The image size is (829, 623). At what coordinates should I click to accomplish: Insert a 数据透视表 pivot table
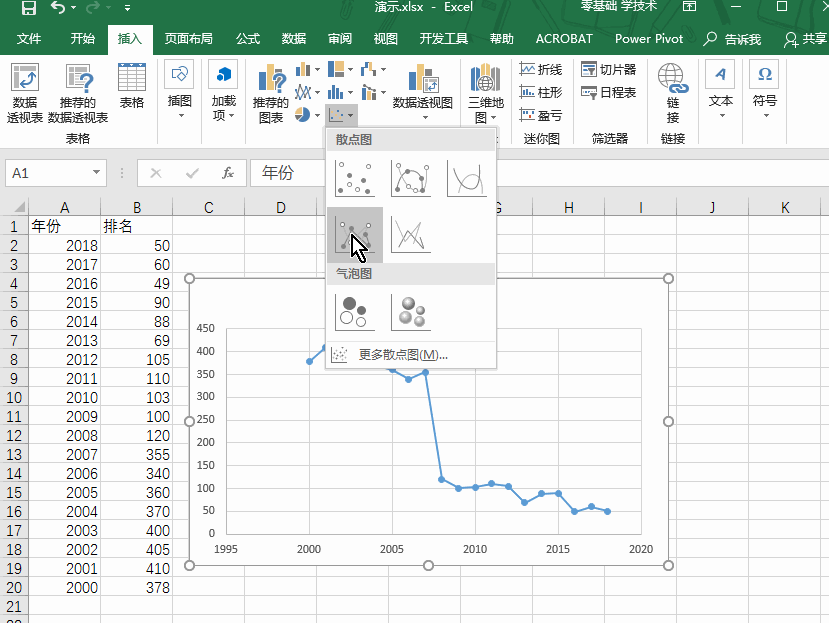(25, 93)
